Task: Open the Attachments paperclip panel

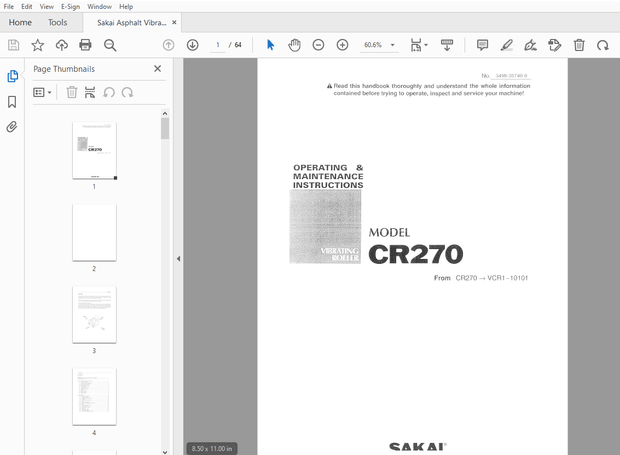Action: (x=12, y=127)
